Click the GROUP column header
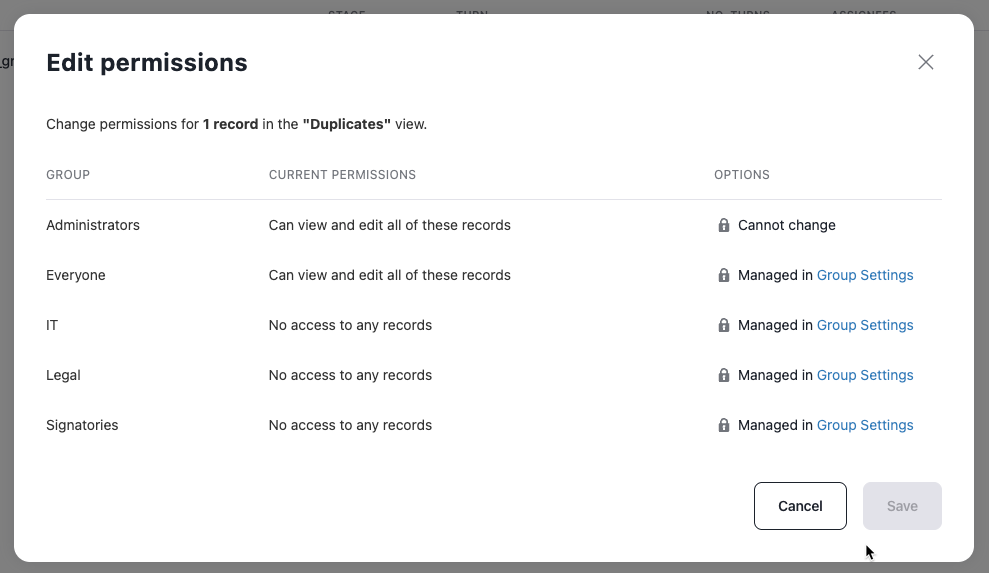 68,175
